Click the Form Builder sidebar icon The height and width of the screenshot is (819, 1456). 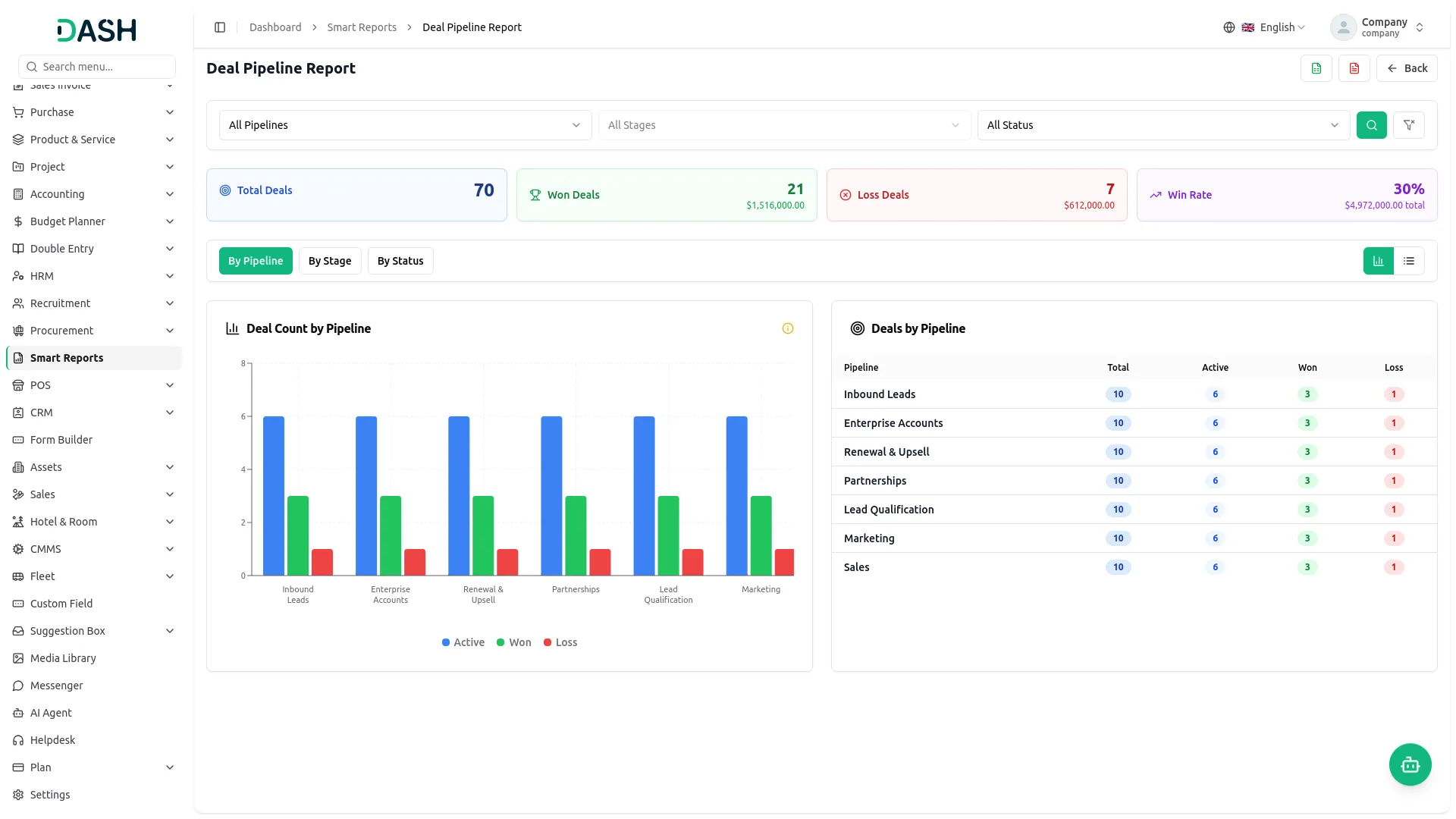coord(18,440)
